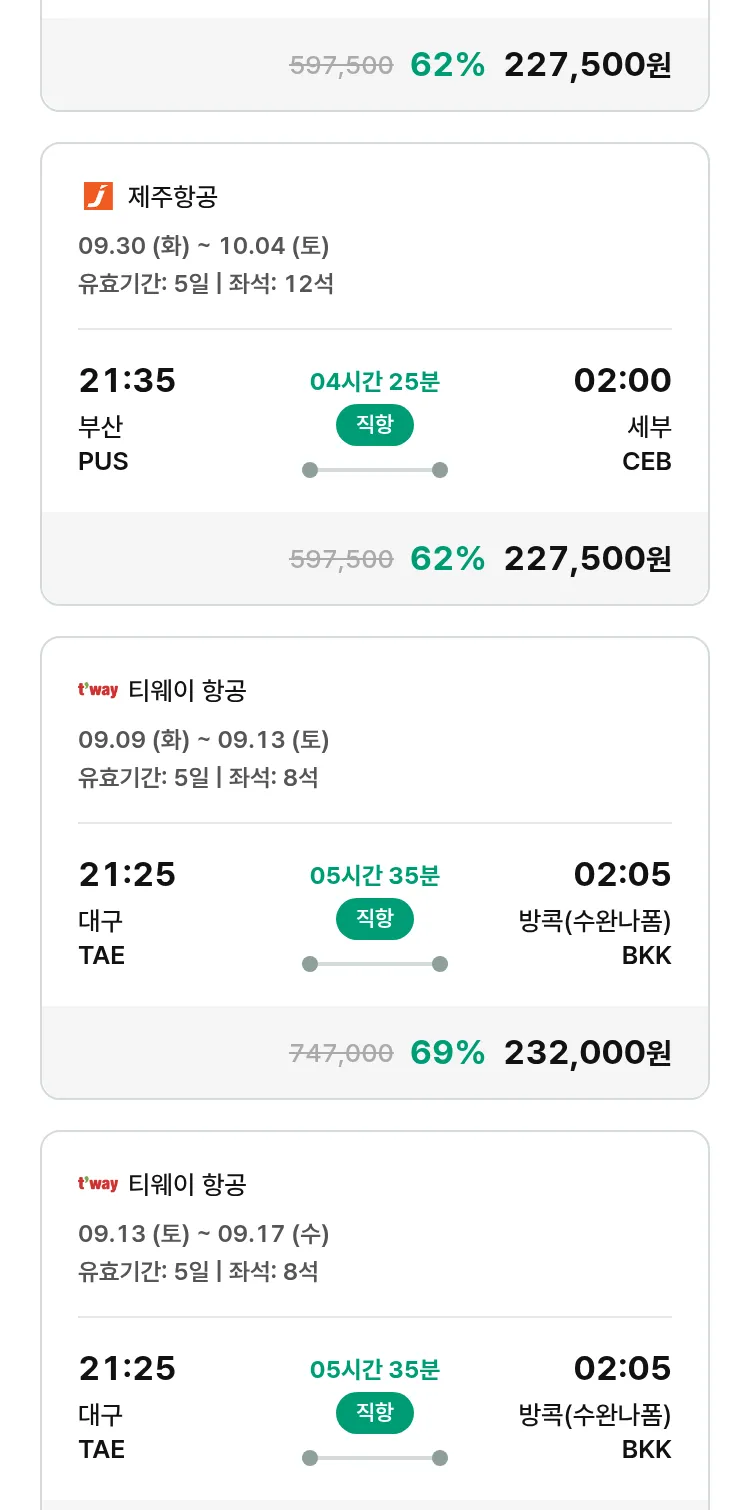The image size is (750, 1510).
Task: Click the Jeju Air orange logo icon
Action: point(98,196)
